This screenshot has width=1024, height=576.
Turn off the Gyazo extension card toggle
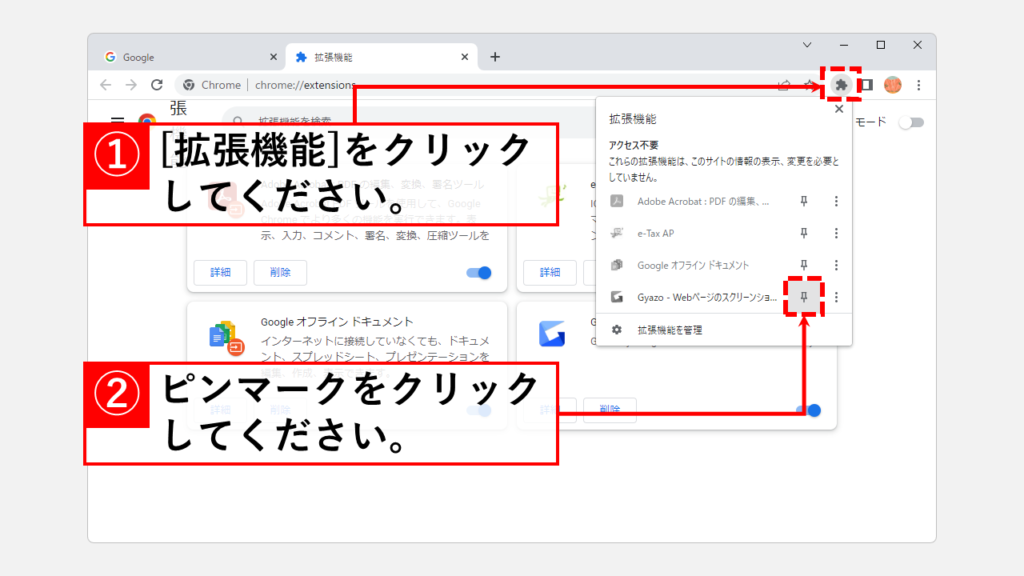point(809,410)
